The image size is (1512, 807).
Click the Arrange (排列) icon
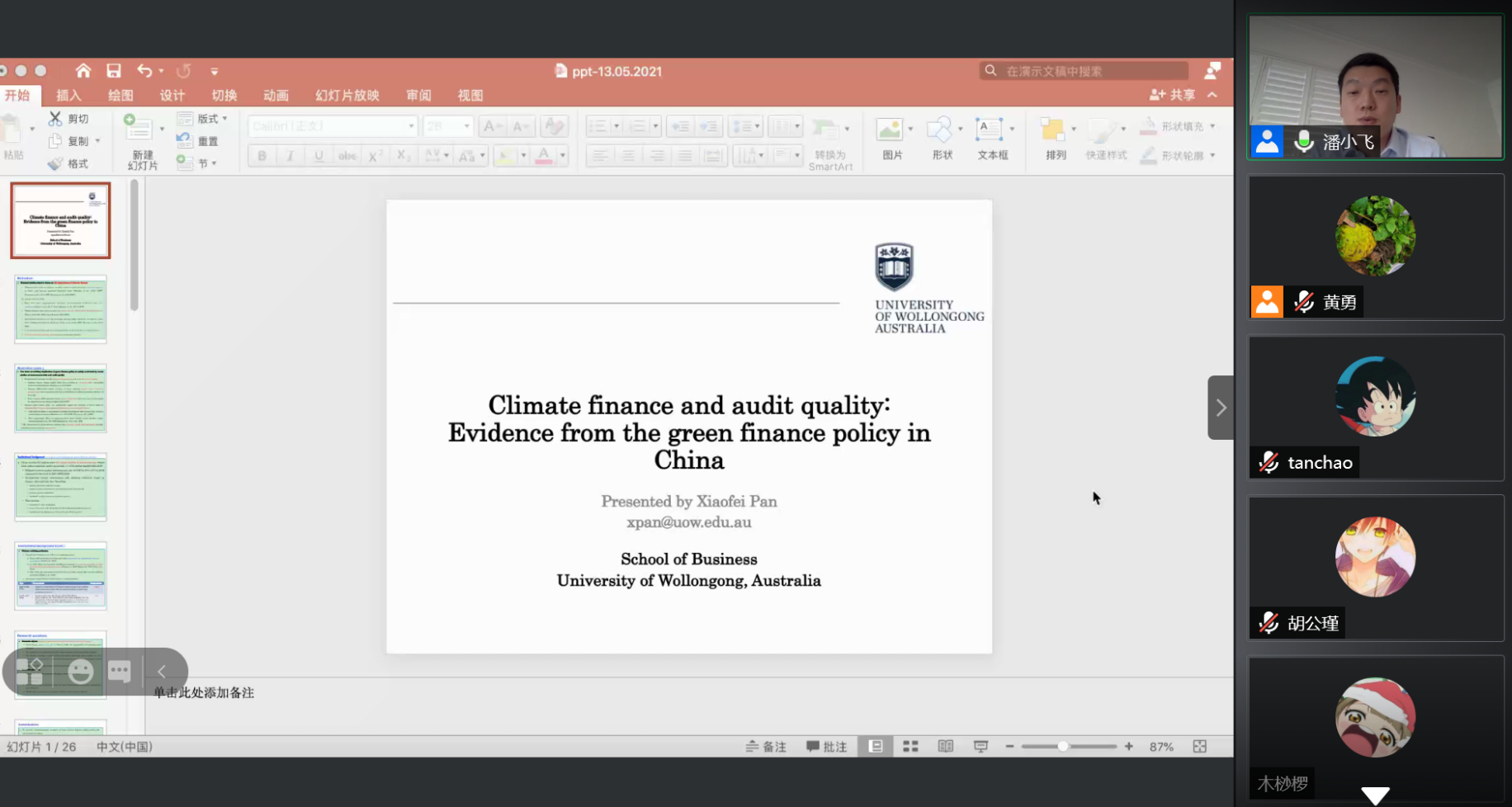(x=1052, y=130)
